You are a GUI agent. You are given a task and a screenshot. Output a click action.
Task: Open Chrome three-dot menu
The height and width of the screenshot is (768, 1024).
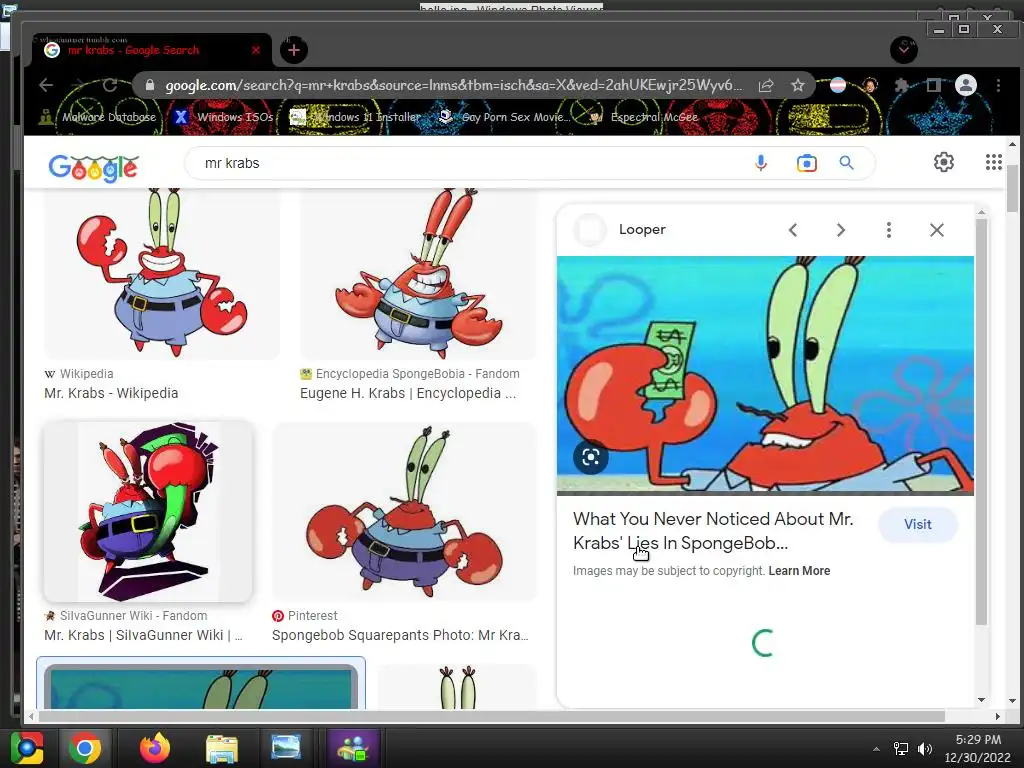pyautogui.click(x=998, y=85)
